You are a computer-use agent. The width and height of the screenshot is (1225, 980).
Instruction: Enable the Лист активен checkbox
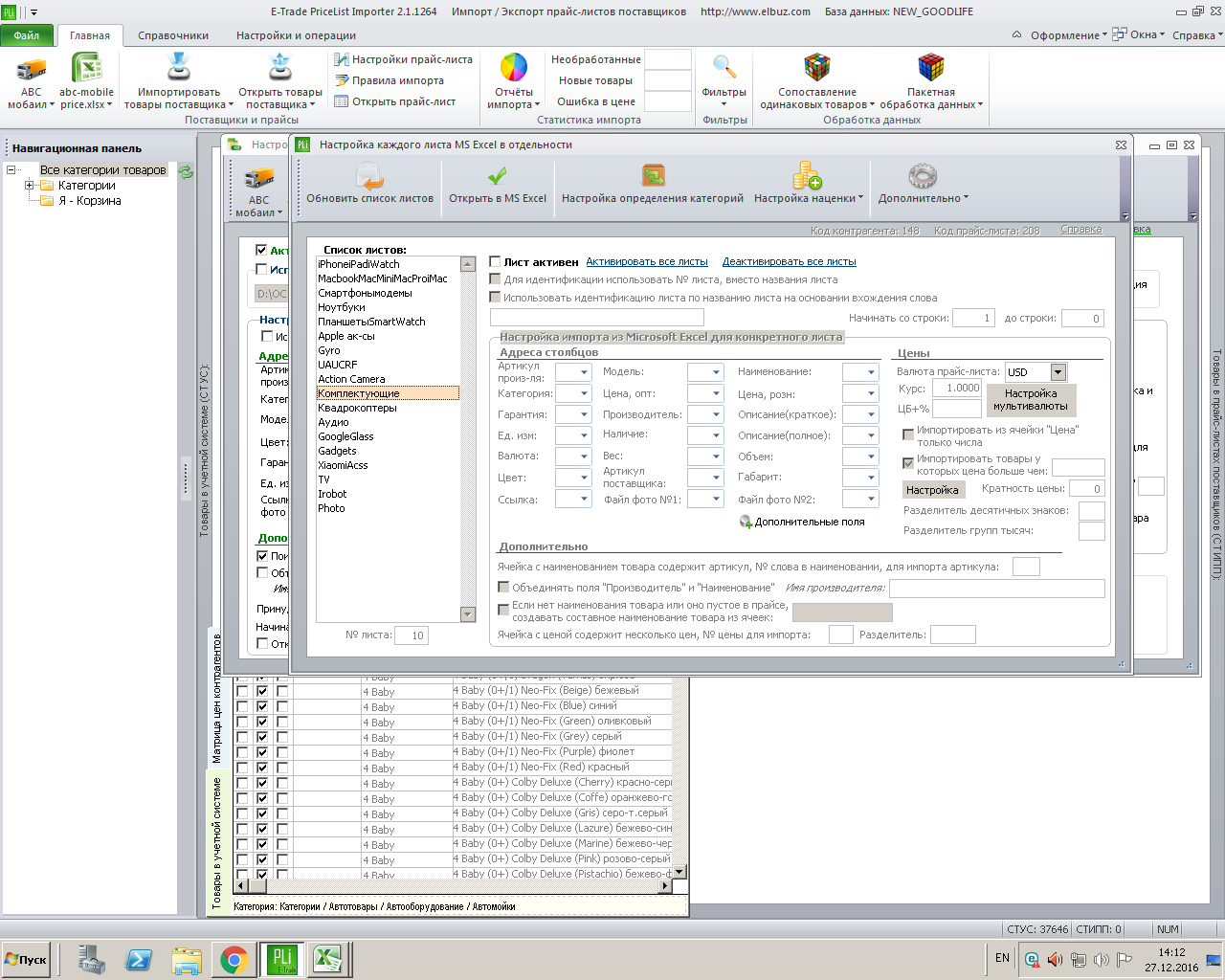pos(495,262)
